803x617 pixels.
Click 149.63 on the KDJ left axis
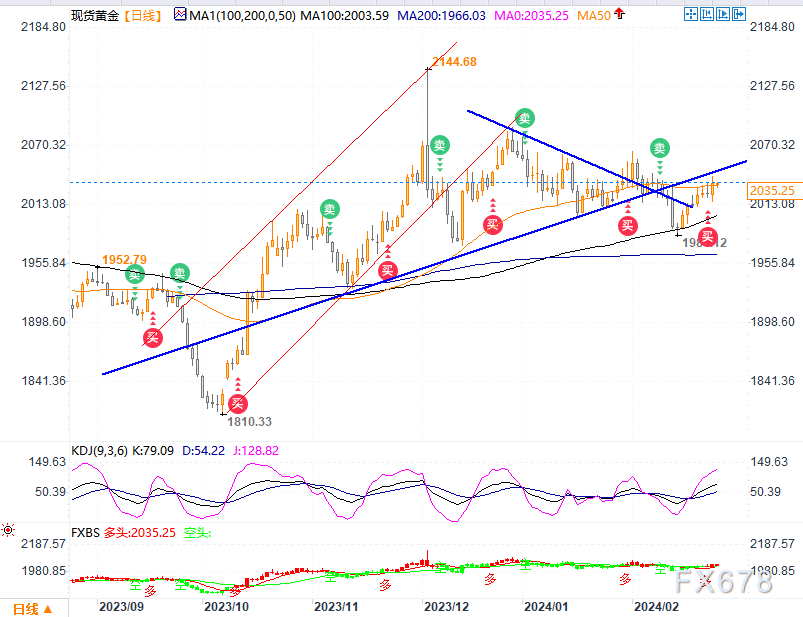[47, 462]
